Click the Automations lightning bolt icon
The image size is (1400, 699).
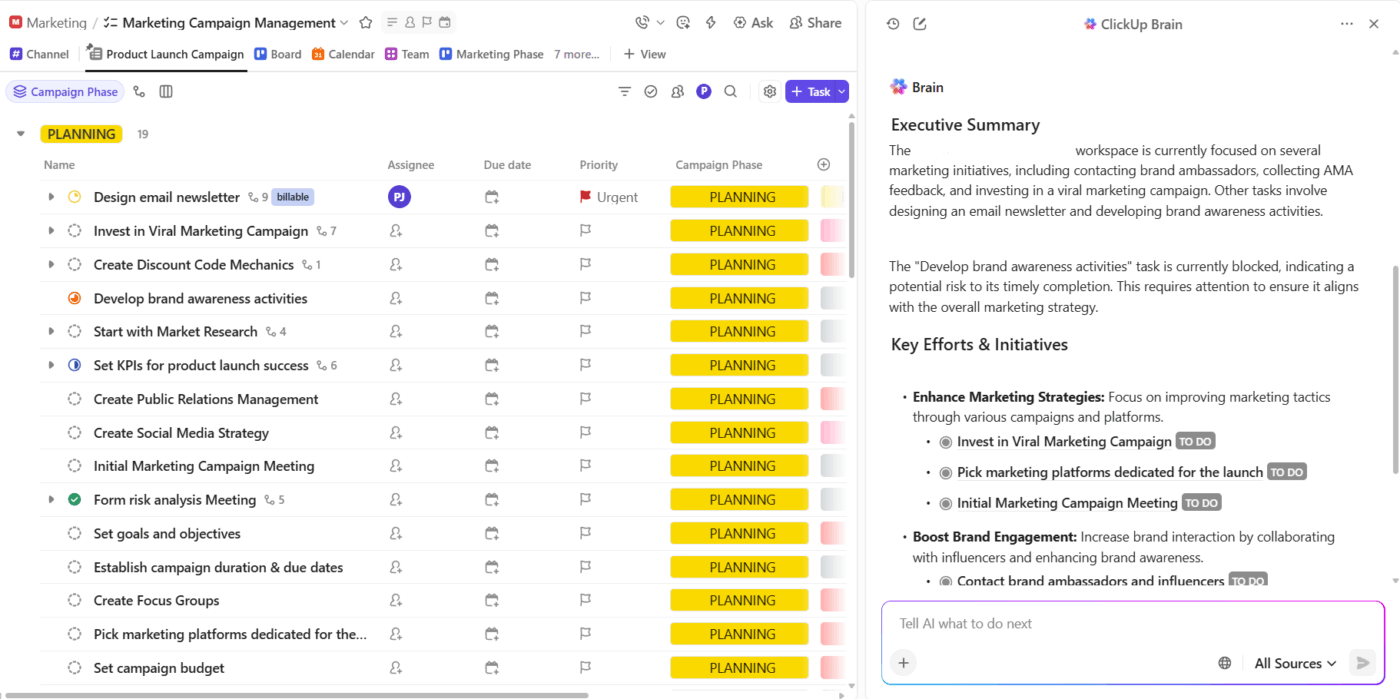710,22
